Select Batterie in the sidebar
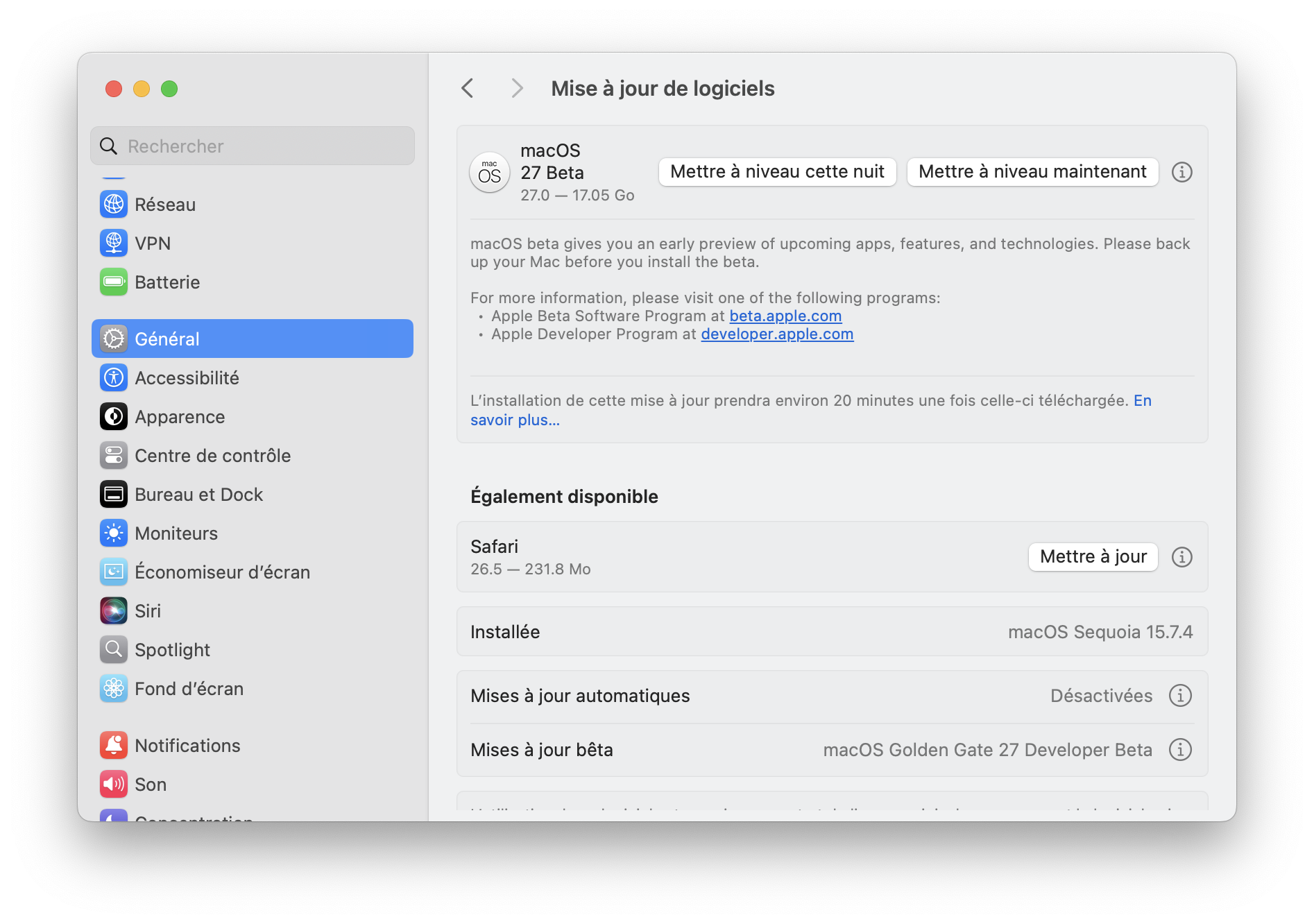 pos(253,282)
